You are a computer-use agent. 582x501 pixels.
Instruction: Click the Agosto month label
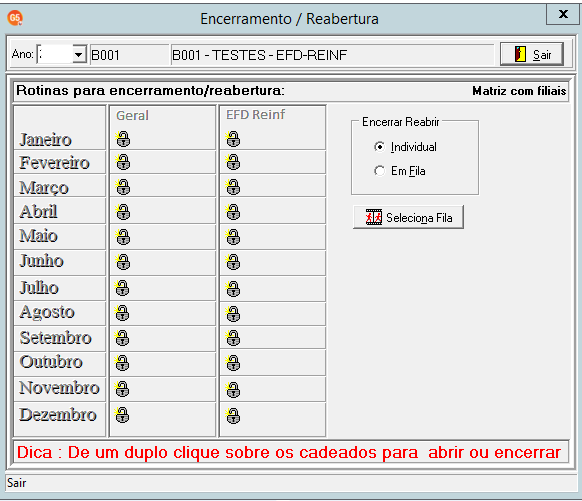(x=47, y=312)
